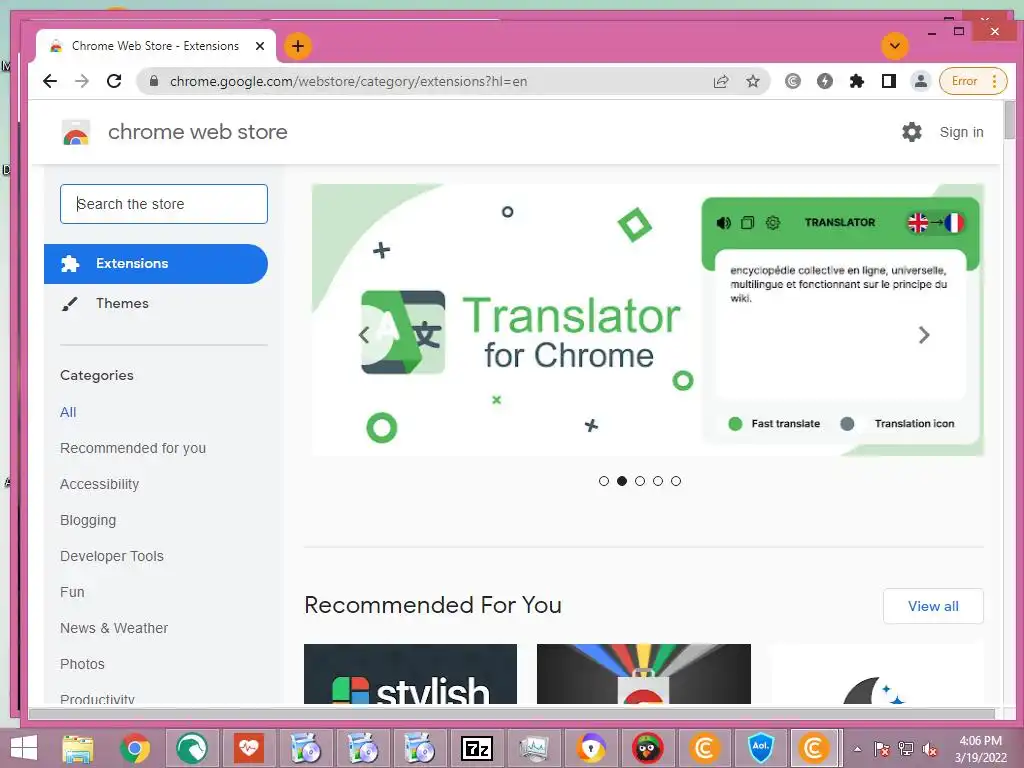Launch Google Chrome from the taskbar
This screenshot has width=1024, height=768.
pyautogui.click(x=135, y=748)
